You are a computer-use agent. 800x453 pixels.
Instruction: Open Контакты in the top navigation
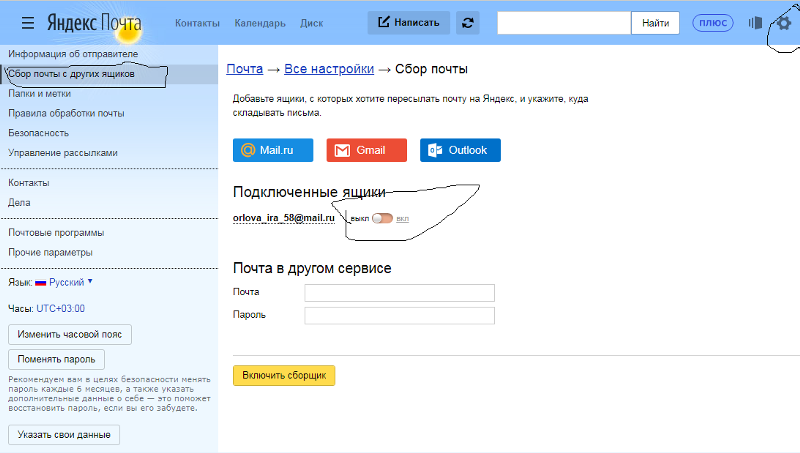click(x=197, y=23)
